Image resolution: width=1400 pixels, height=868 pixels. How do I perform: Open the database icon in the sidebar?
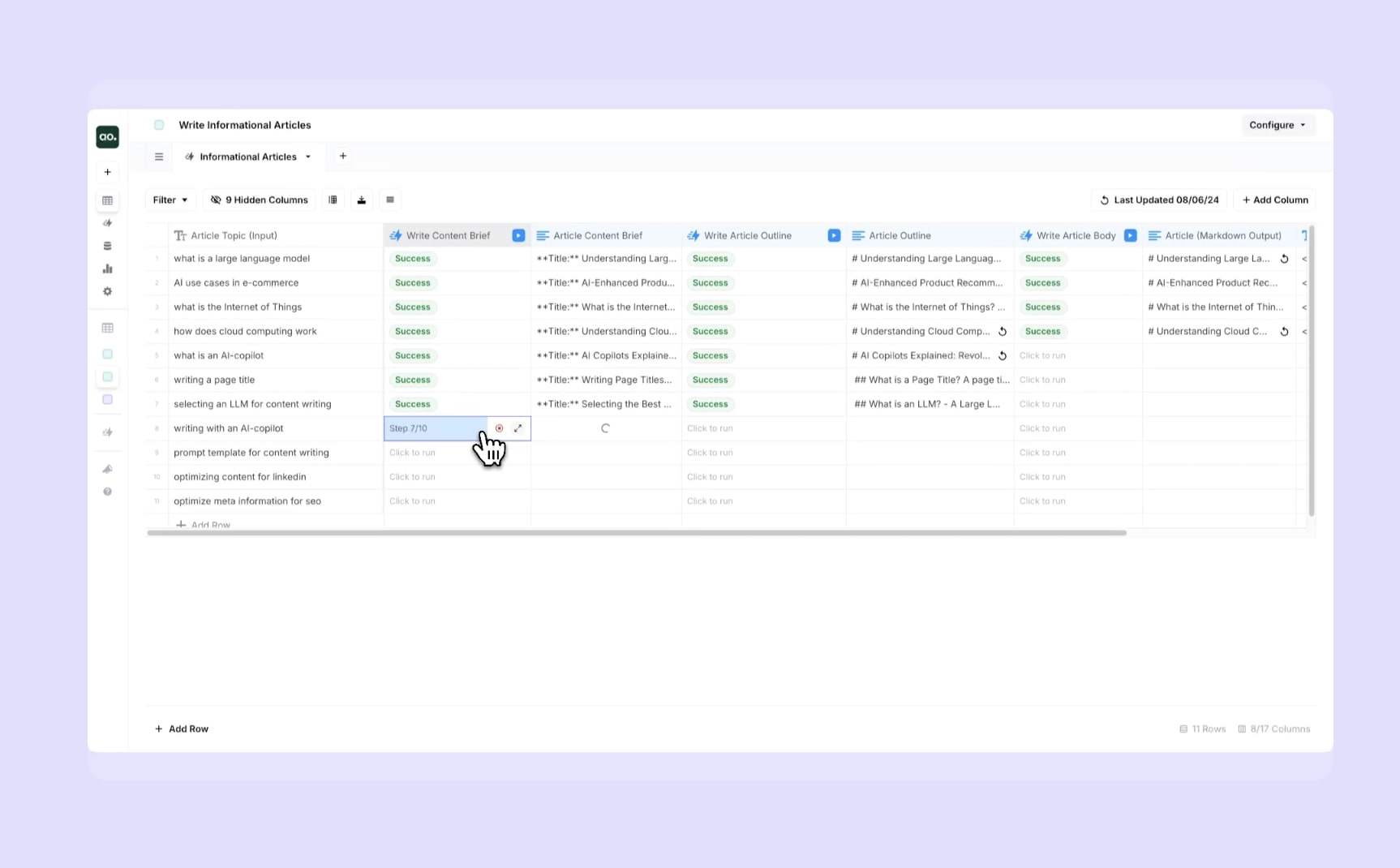[107, 246]
